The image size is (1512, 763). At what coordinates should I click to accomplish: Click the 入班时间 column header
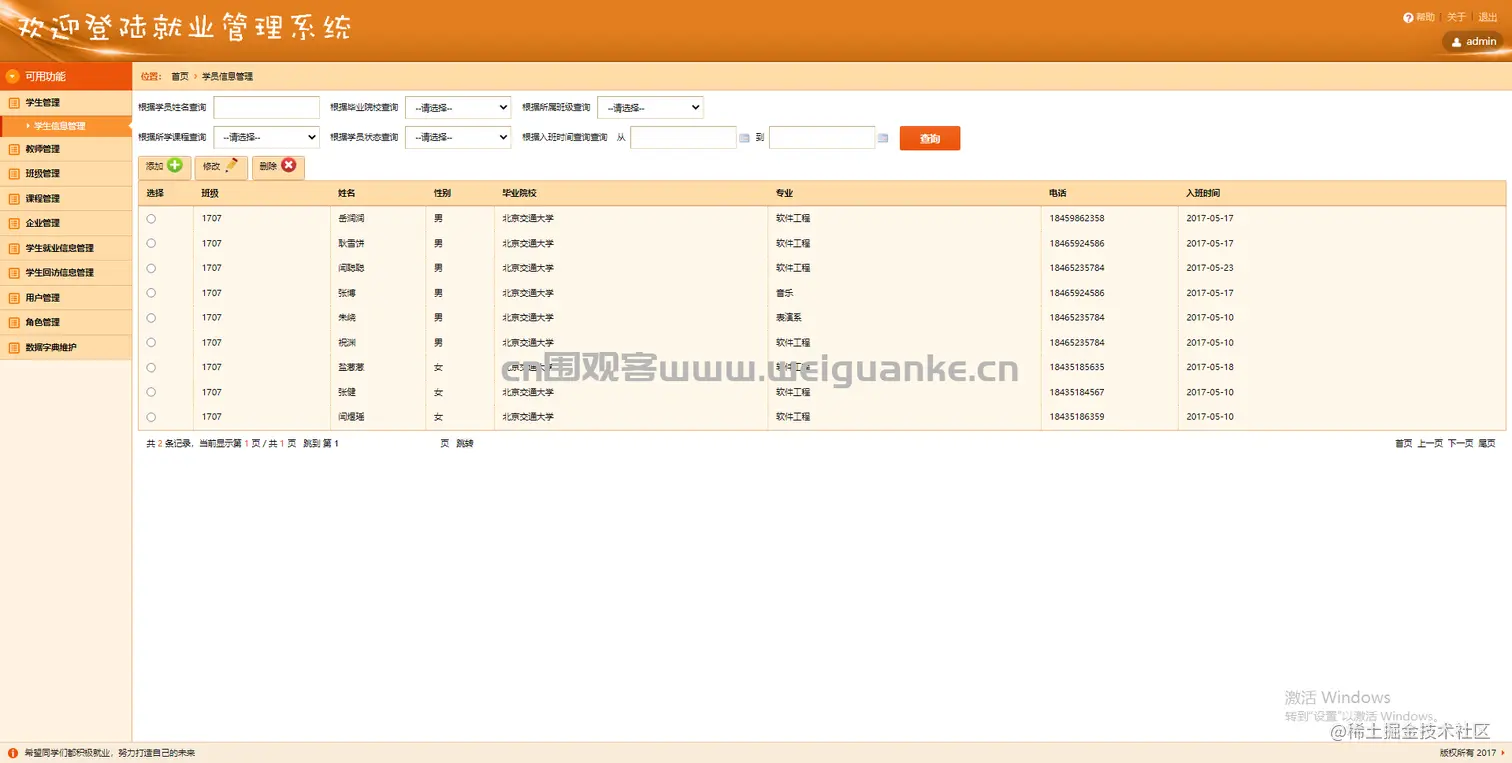[x=1203, y=193]
